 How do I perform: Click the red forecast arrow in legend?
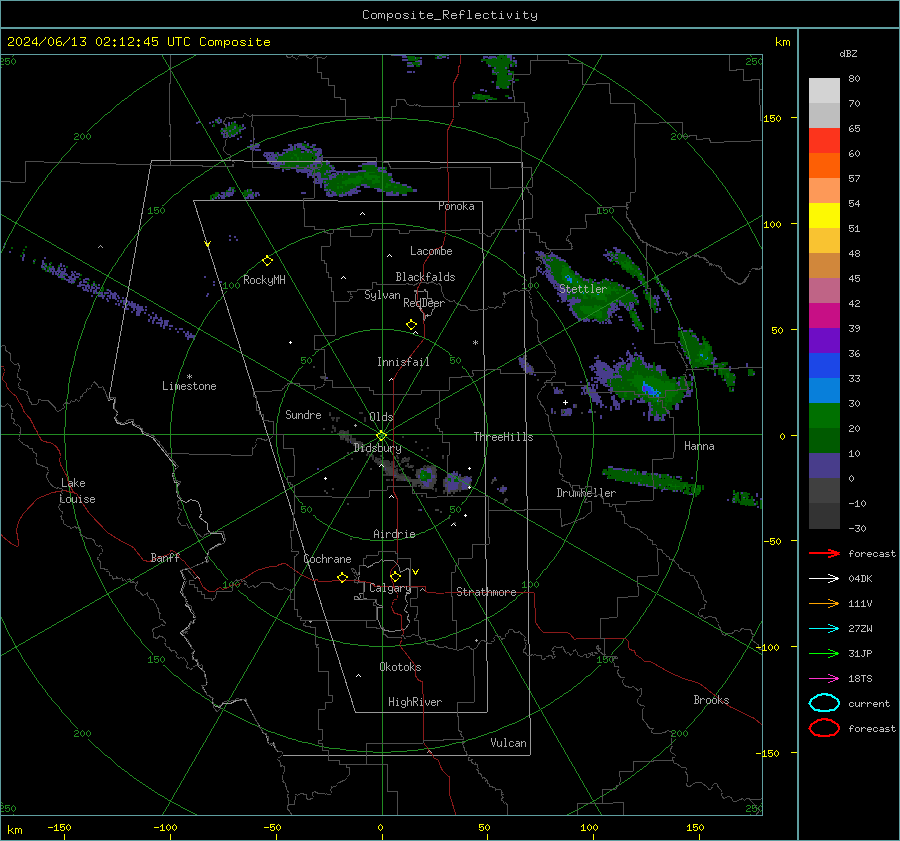point(824,553)
